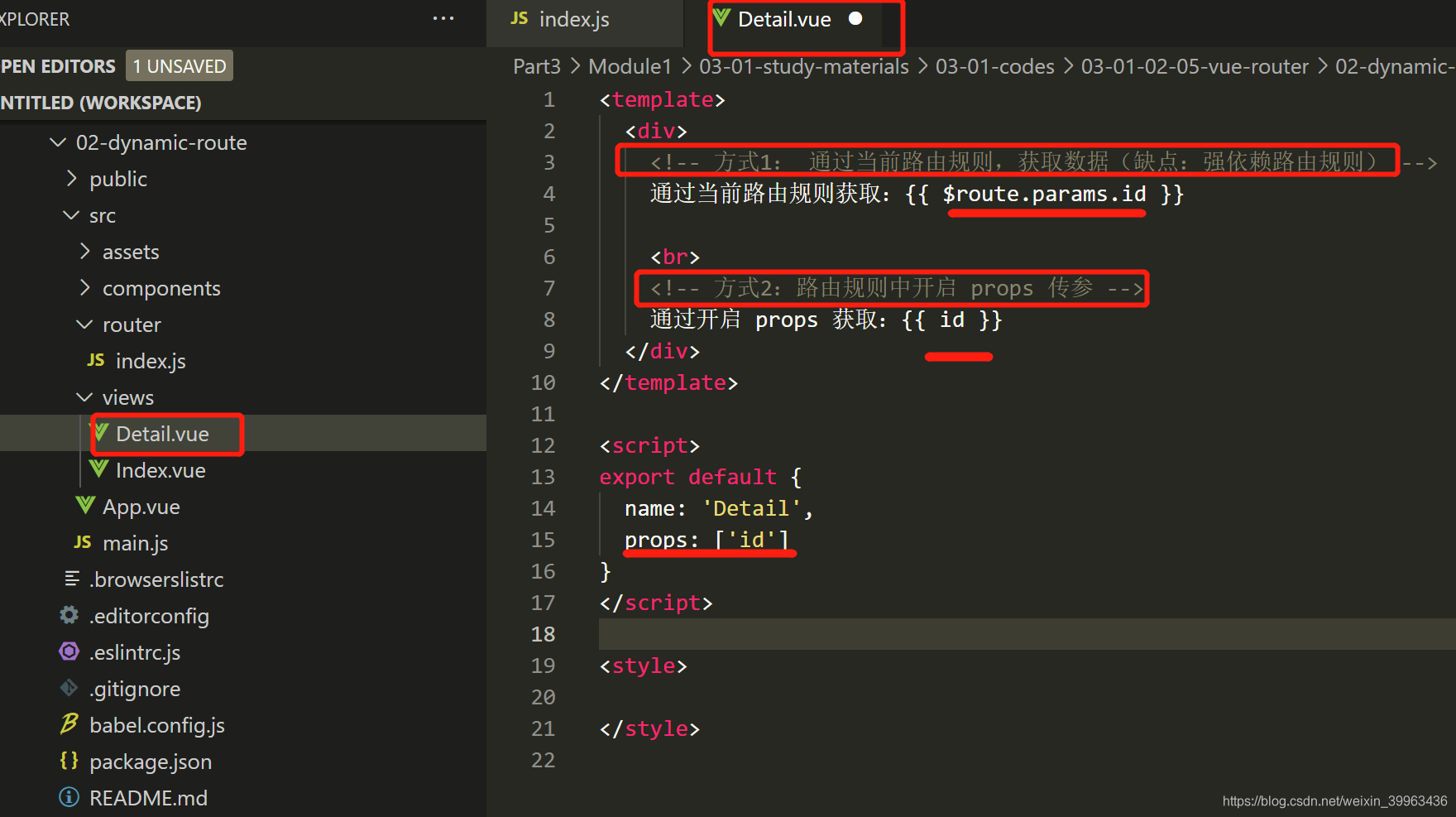Click the Vue icon beside App.vue
Image resolution: width=1456 pixels, height=817 pixels.
click(x=85, y=506)
